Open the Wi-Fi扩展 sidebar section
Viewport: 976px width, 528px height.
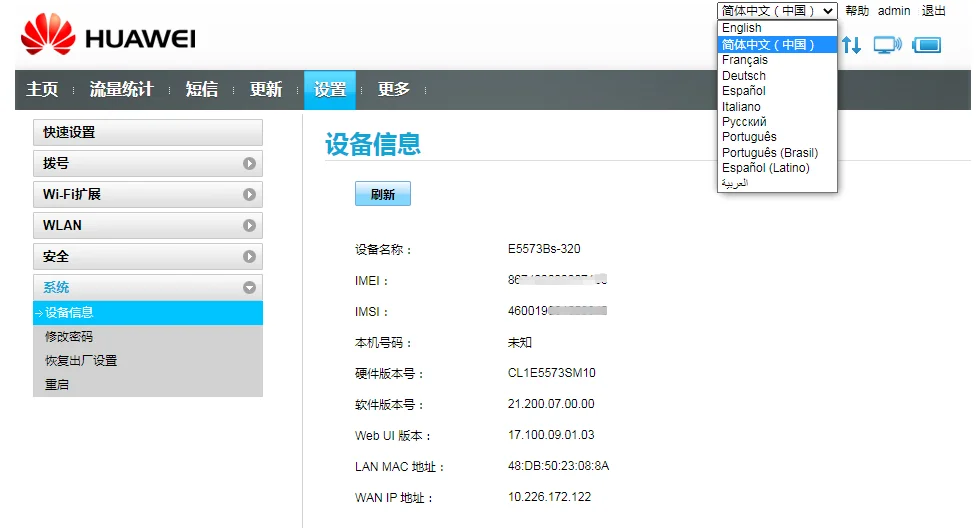pyautogui.click(x=148, y=194)
